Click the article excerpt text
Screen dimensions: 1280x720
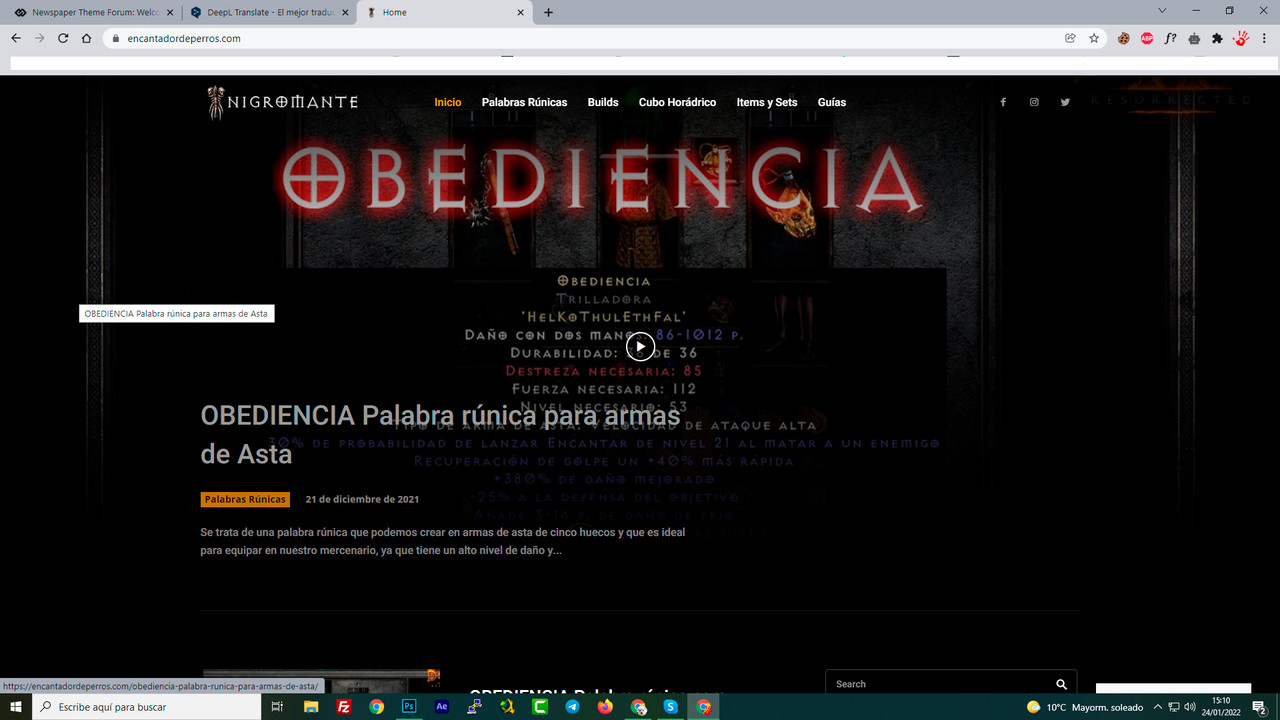pyautogui.click(x=443, y=541)
